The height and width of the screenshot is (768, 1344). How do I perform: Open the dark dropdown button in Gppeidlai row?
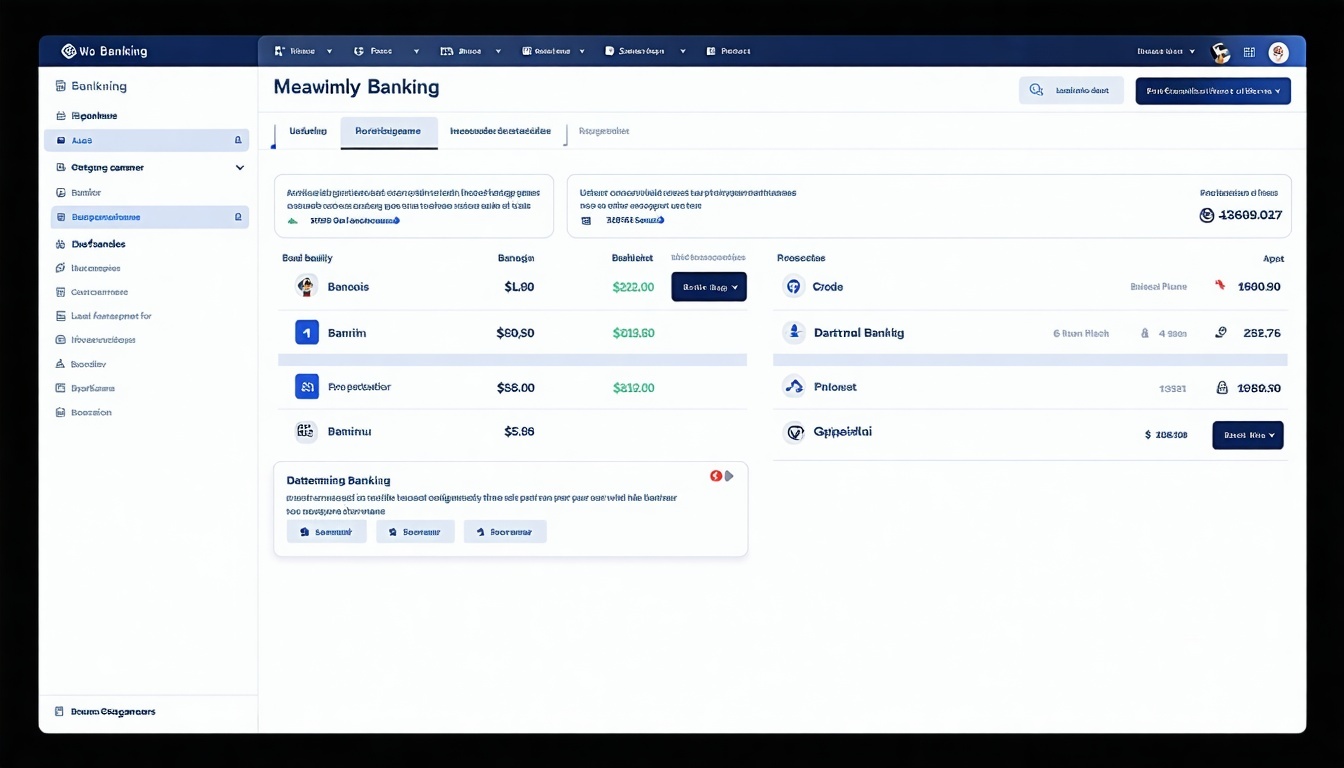(x=1247, y=435)
